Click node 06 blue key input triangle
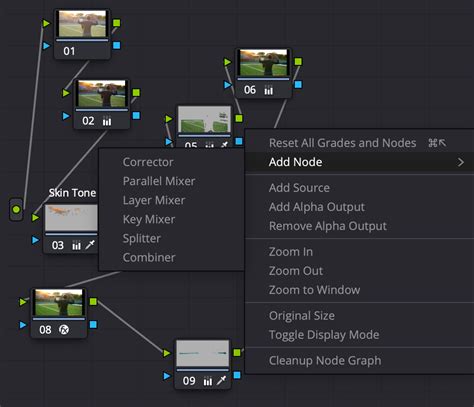 [x=228, y=85]
